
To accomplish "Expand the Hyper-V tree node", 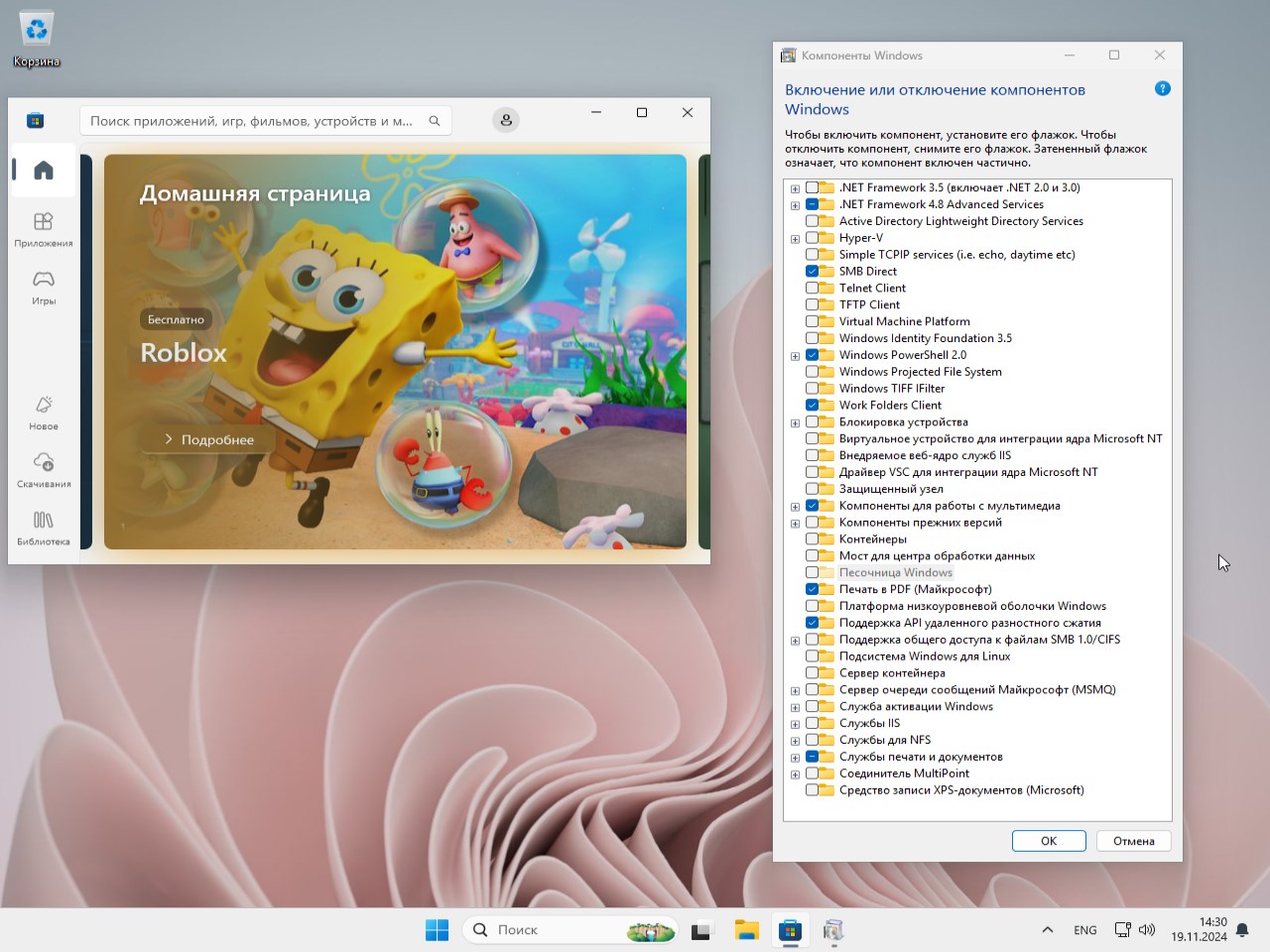I will point(795,239).
